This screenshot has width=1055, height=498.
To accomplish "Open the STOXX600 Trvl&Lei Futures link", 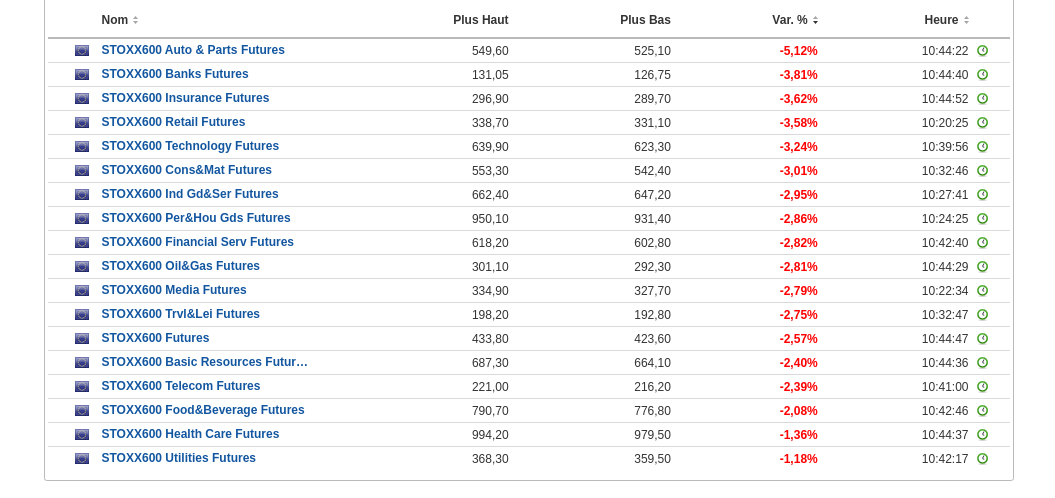I will (x=180, y=314).
